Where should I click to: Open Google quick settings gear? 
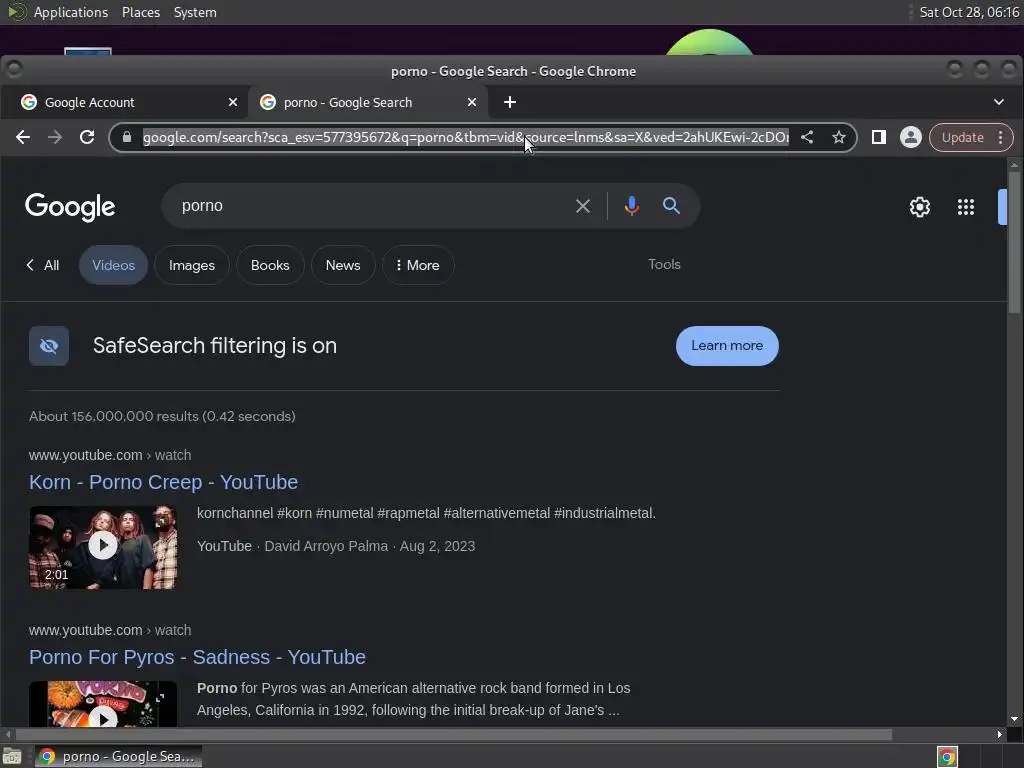click(x=920, y=207)
